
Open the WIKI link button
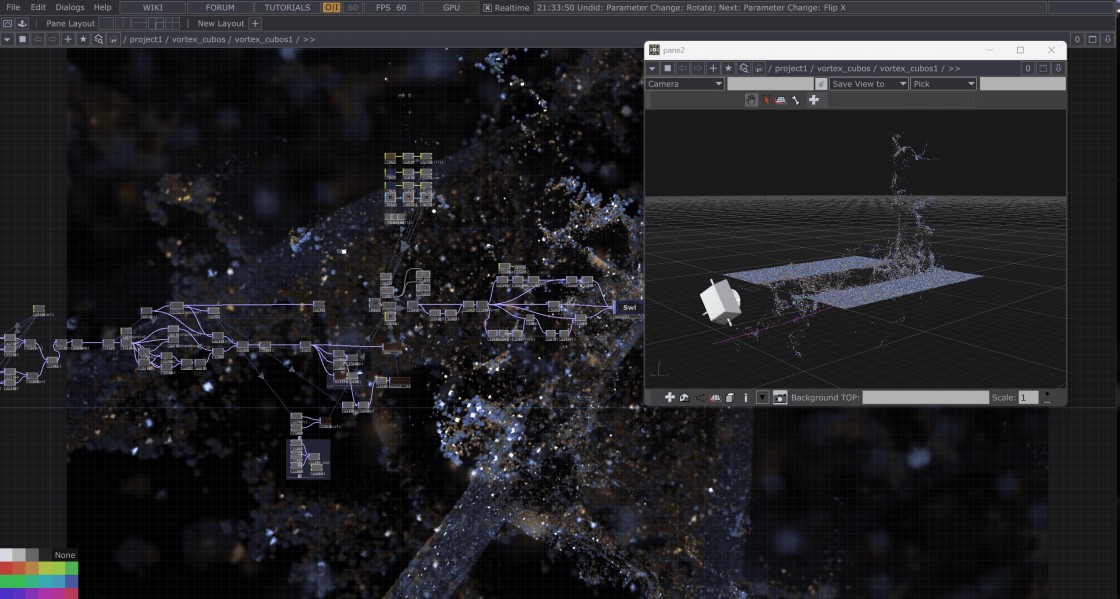153,8
